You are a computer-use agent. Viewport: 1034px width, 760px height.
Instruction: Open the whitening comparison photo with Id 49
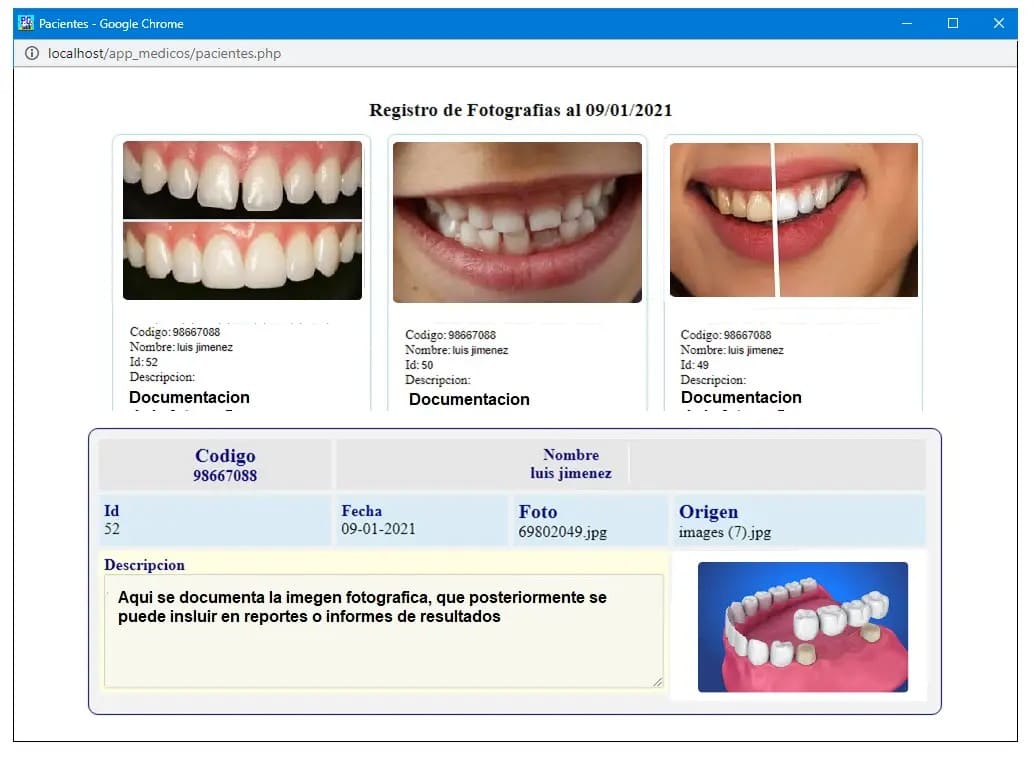[793, 220]
